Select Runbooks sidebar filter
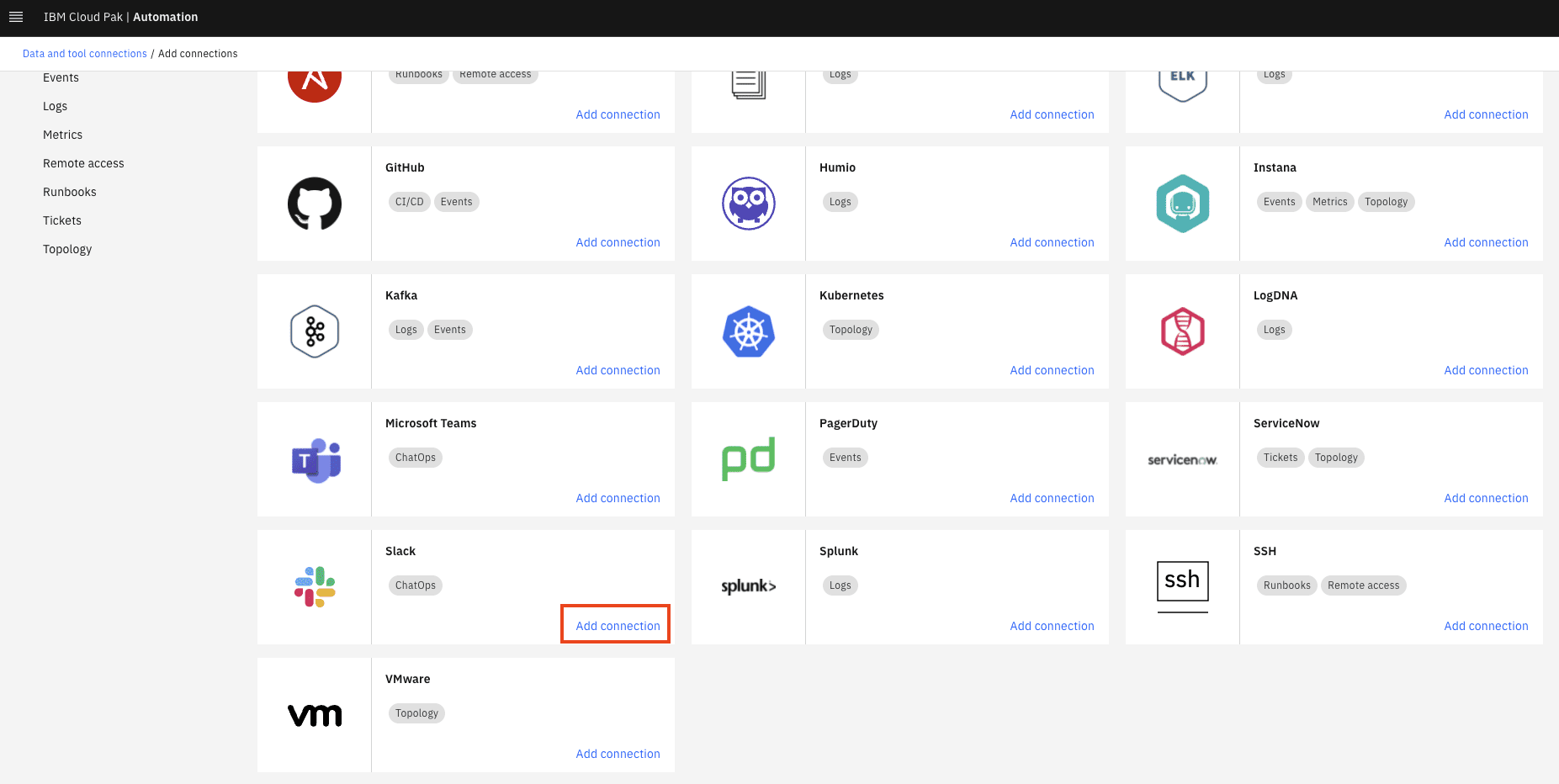Viewport: 1559px width, 784px height. 70,192
